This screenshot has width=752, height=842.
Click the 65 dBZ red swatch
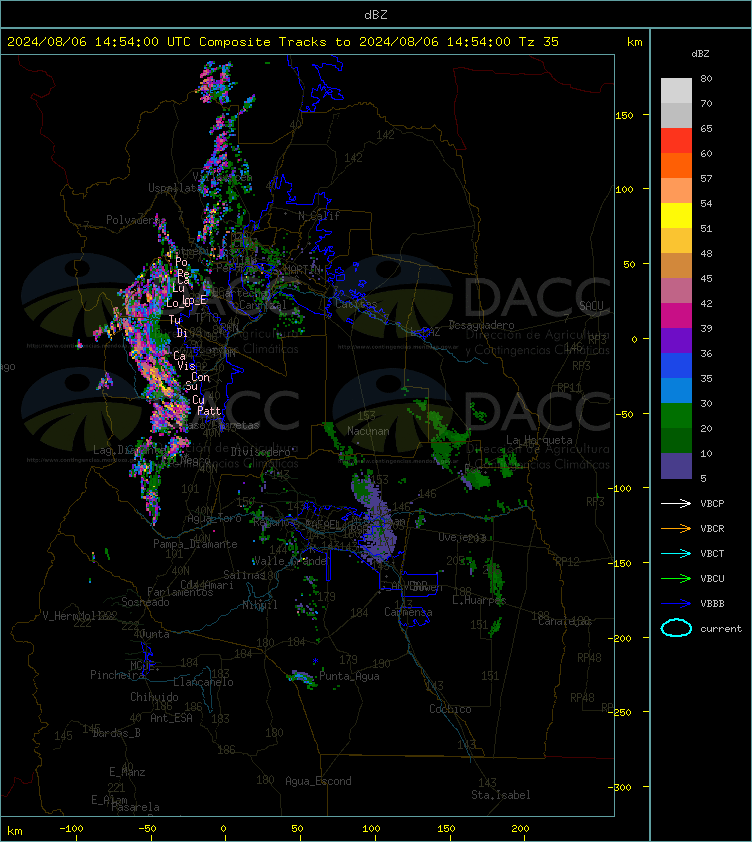676,140
